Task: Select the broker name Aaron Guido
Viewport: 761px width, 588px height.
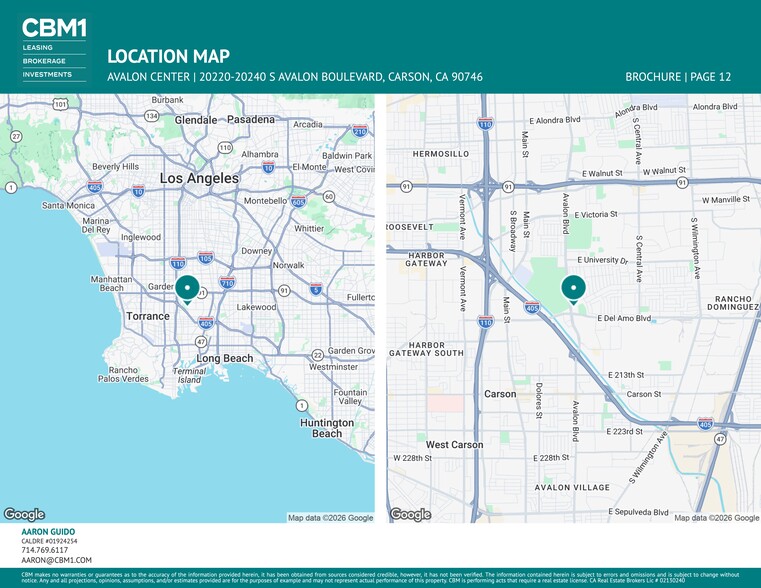Action: pos(48,532)
